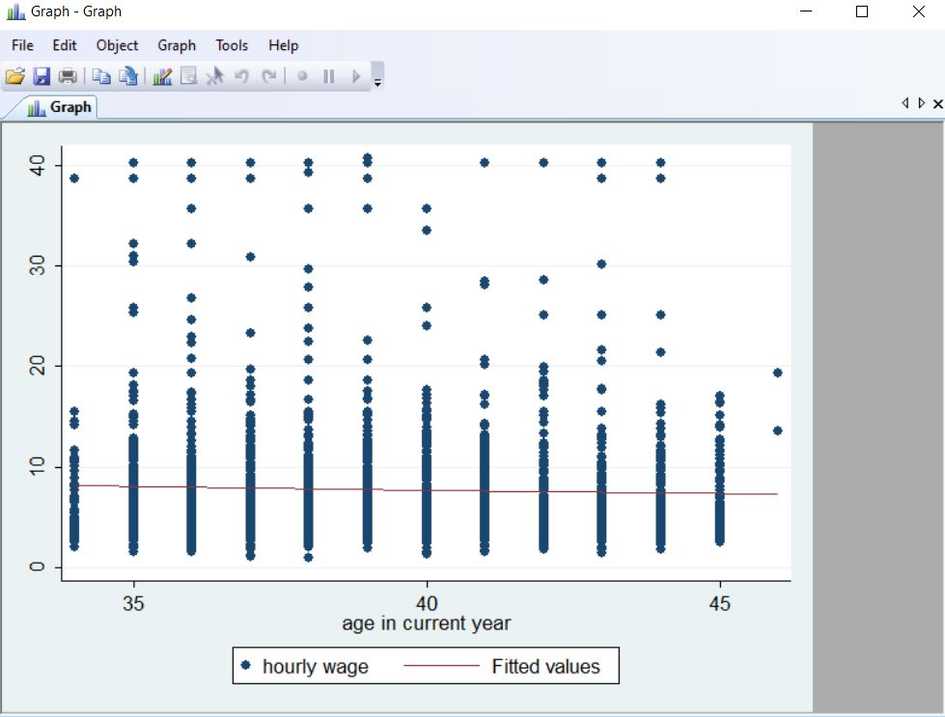The width and height of the screenshot is (945, 717).
Task: Toggle play forward on the recorder
Action: [356, 76]
